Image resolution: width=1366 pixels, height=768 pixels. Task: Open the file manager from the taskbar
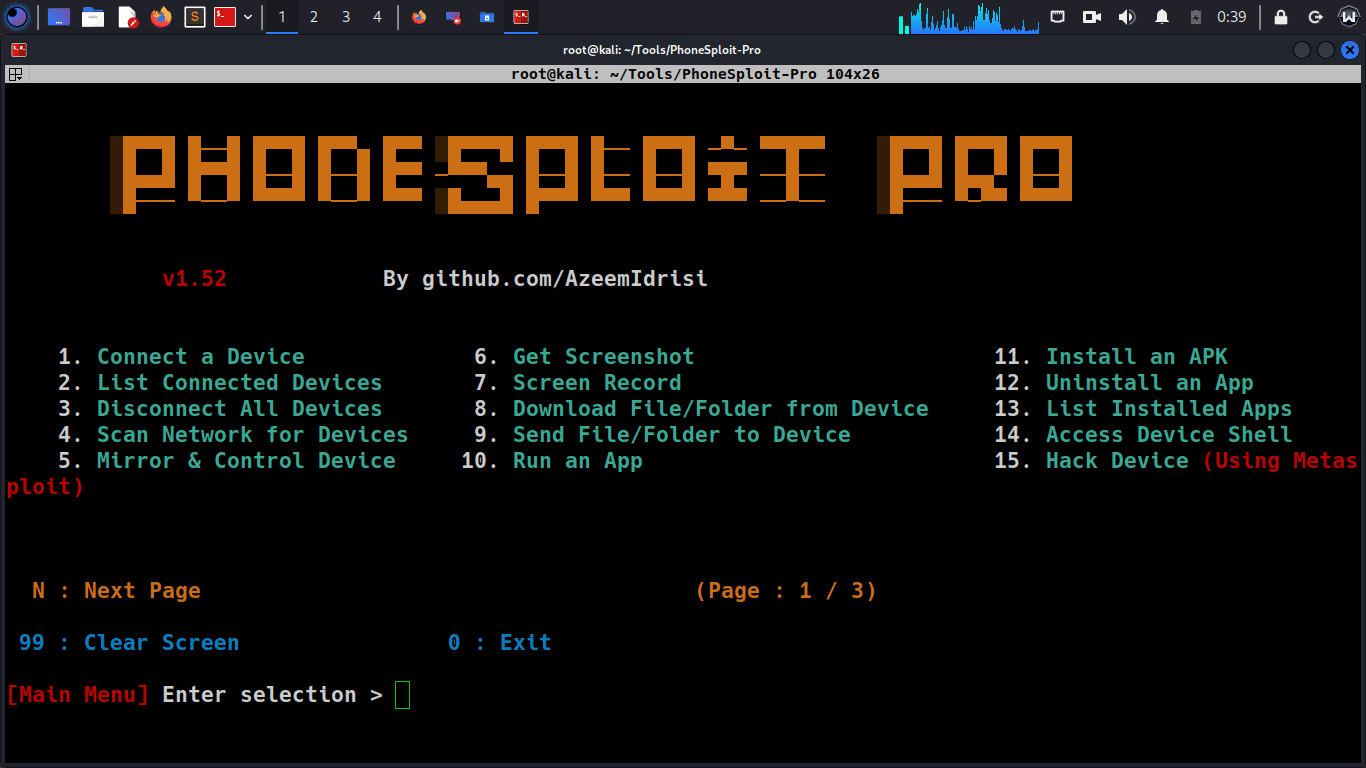tap(91, 16)
